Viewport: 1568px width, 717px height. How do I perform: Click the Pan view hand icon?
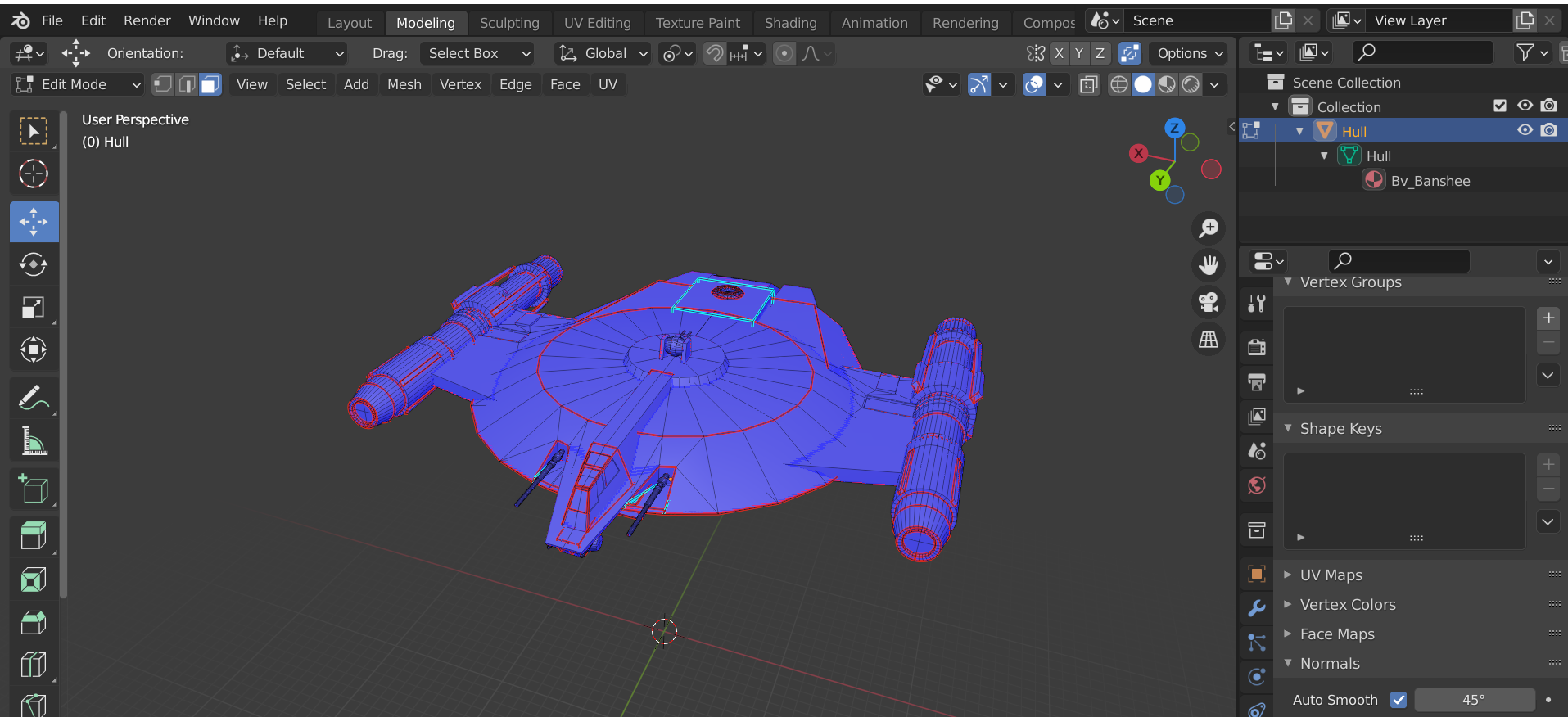pos(1209,264)
